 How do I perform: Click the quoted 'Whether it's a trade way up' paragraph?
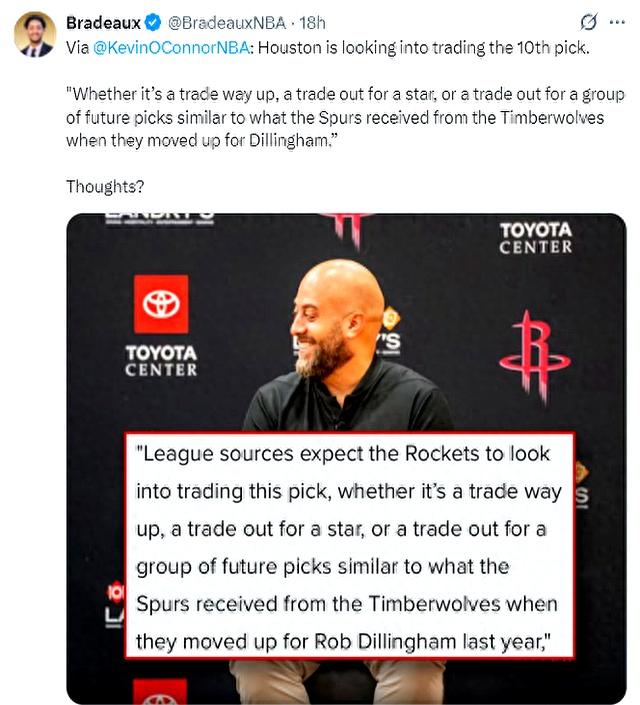click(345, 117)
